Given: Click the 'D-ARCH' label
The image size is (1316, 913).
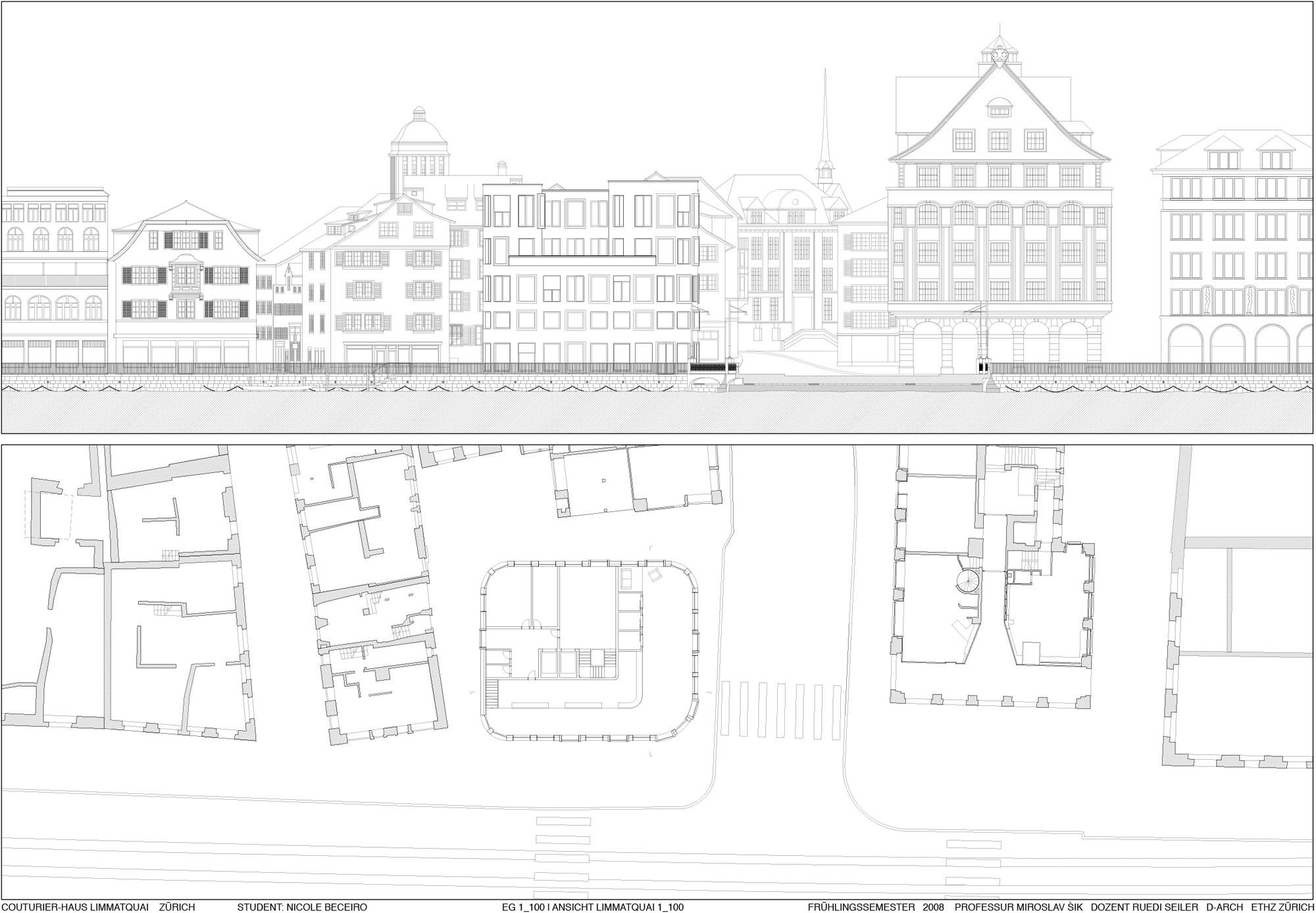Looking at the screenshot, I should pyautogui.click(x=1225, y=907).
